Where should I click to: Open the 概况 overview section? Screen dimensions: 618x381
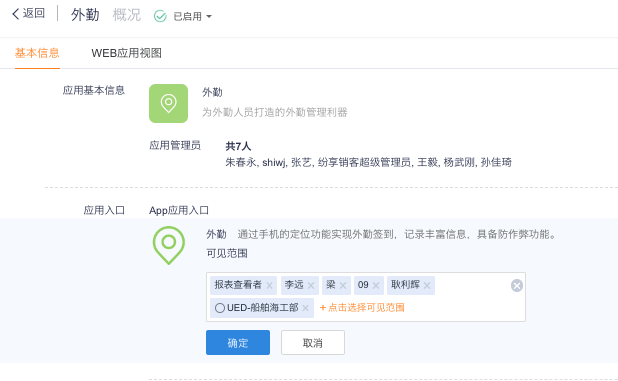pyautogui.click(x=127, y=15)
